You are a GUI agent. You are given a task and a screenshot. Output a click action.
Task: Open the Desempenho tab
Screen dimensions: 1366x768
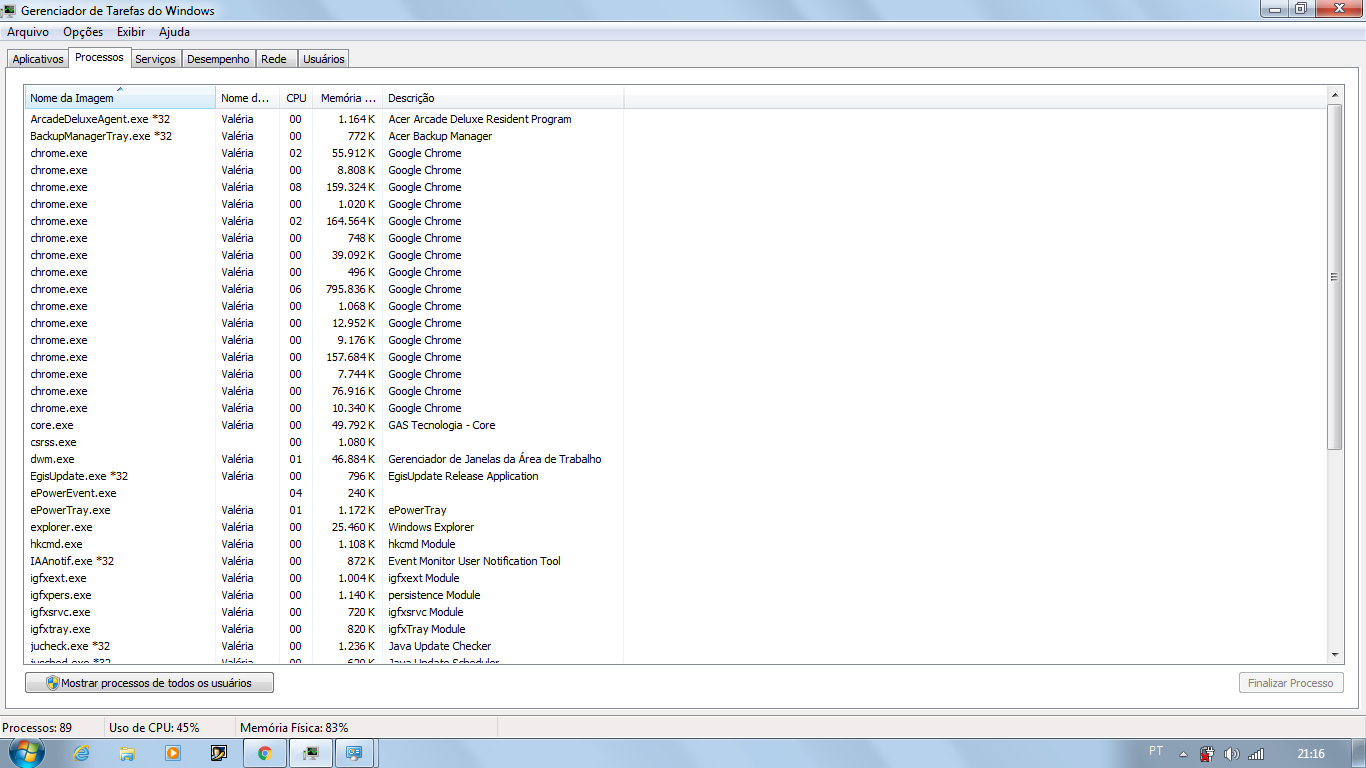pyautogui.click(x=218, y=59)
